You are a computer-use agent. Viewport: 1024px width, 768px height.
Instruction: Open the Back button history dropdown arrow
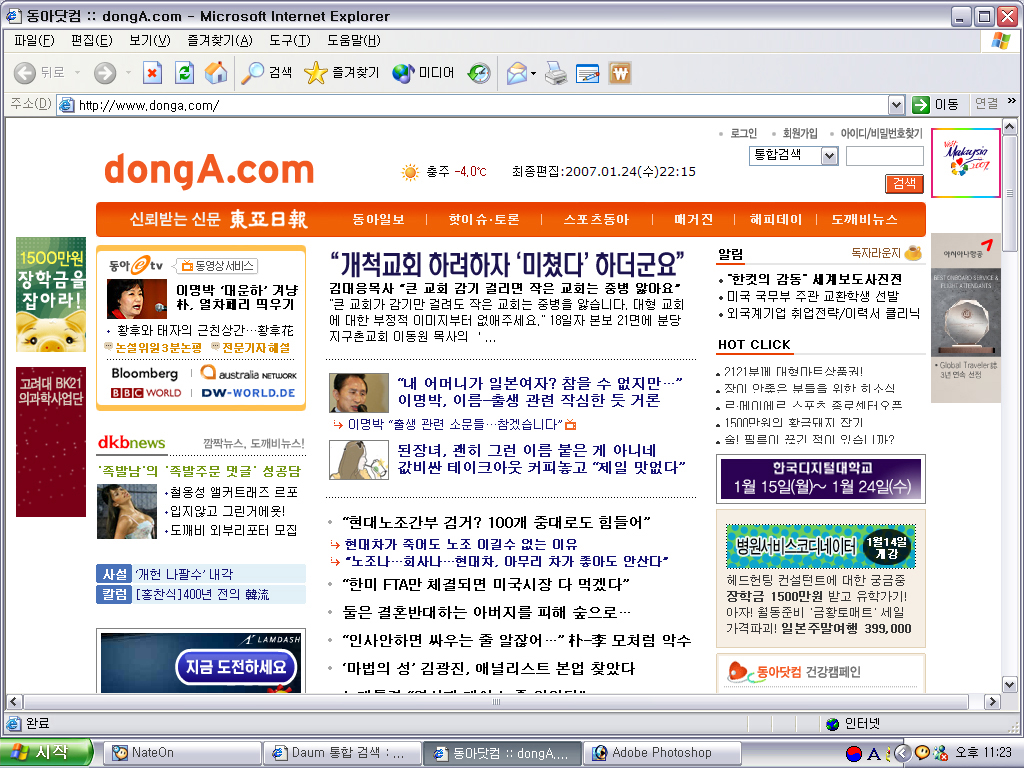(77, 72)
